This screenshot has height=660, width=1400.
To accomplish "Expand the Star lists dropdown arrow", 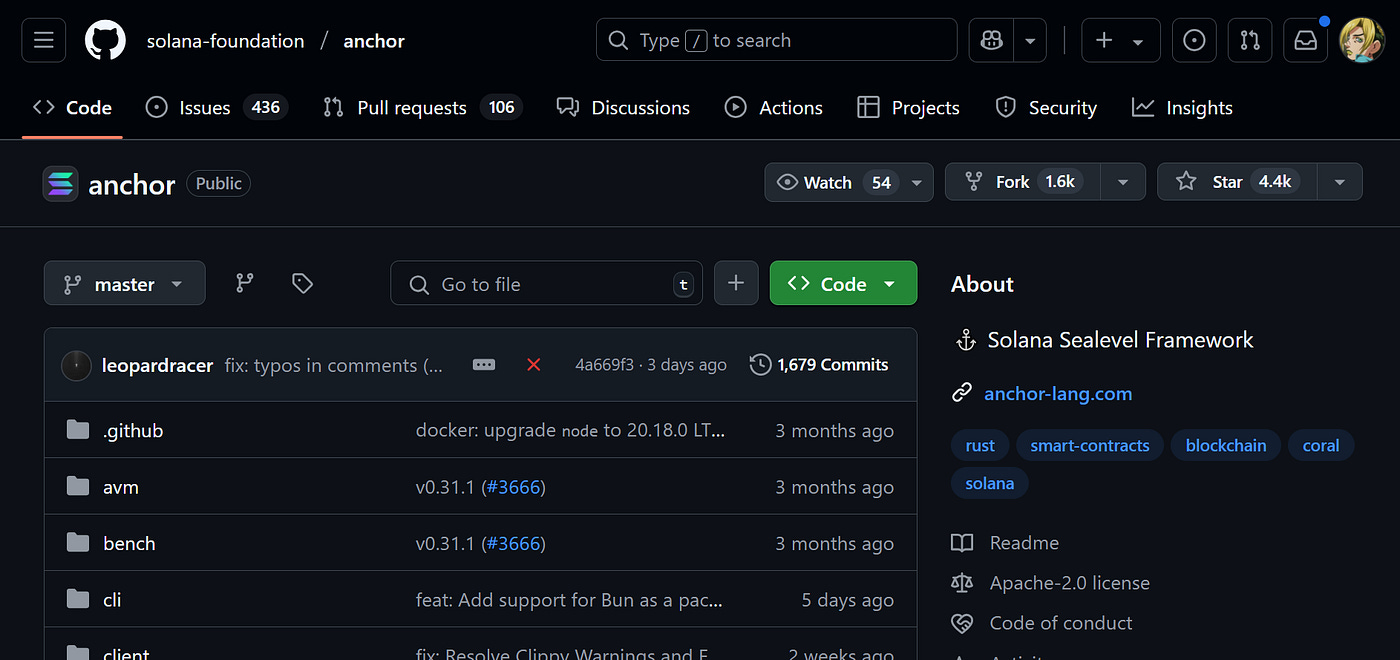I will point(1340,182).
